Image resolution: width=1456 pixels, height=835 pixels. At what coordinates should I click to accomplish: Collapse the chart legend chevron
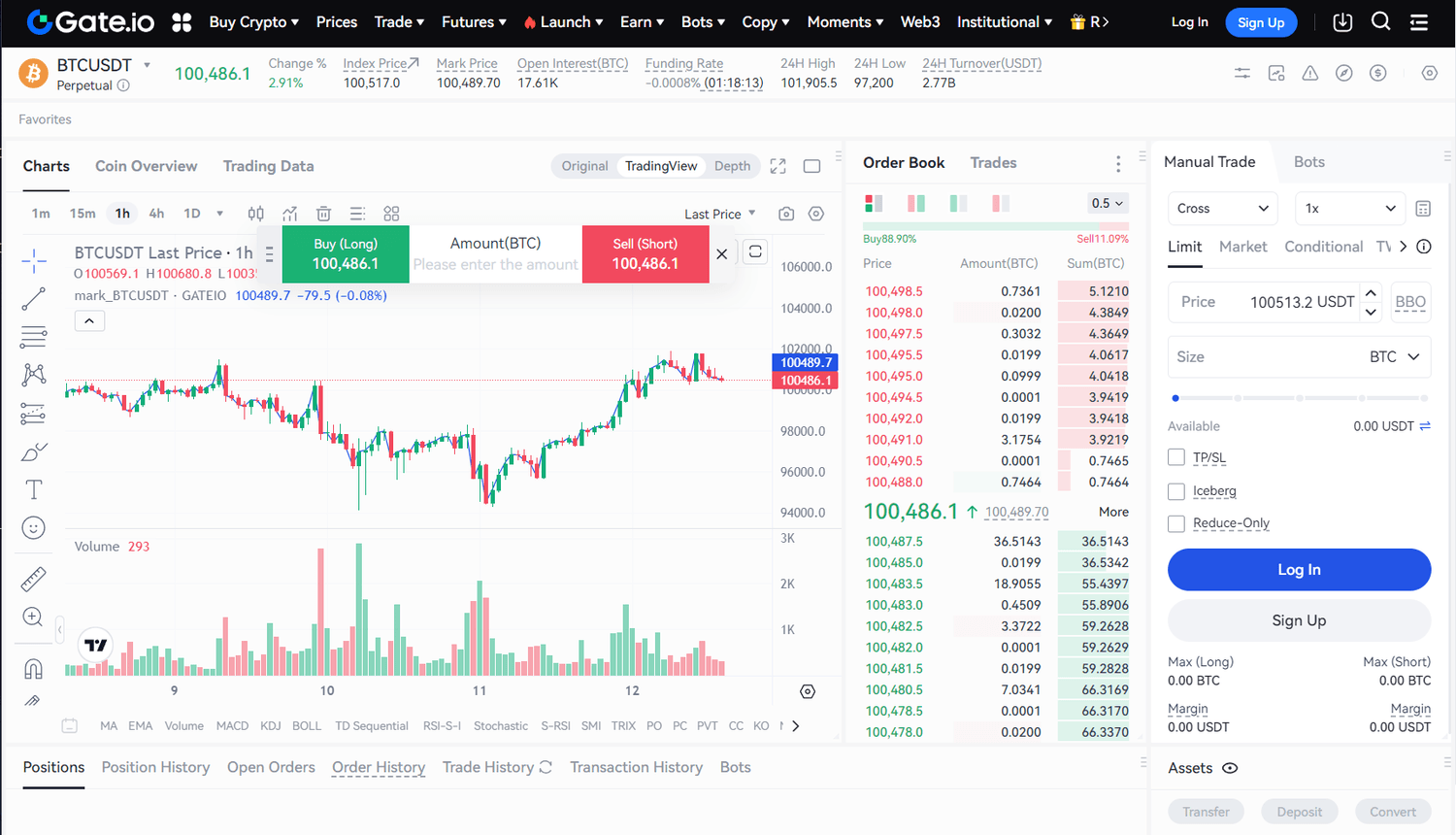coord(89,320)
